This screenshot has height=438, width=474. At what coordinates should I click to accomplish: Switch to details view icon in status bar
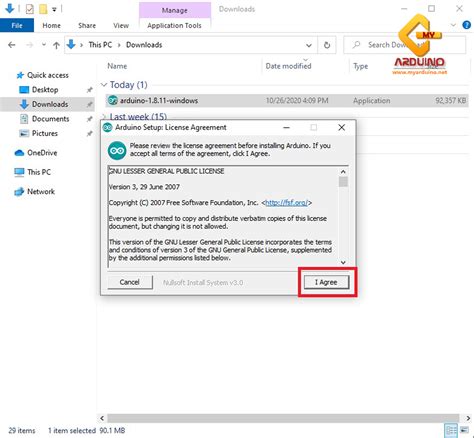451,430
